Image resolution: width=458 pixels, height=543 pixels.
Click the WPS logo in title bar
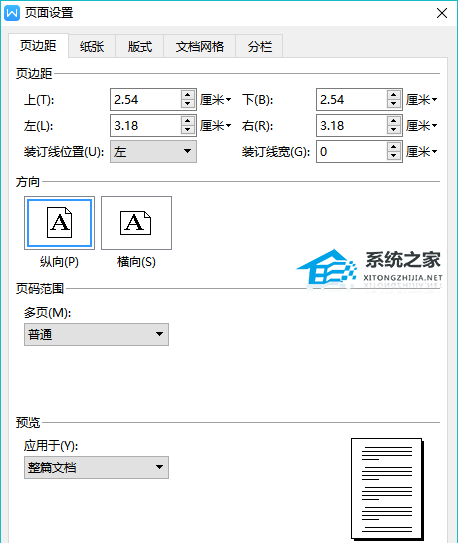(x=12, y=13)
